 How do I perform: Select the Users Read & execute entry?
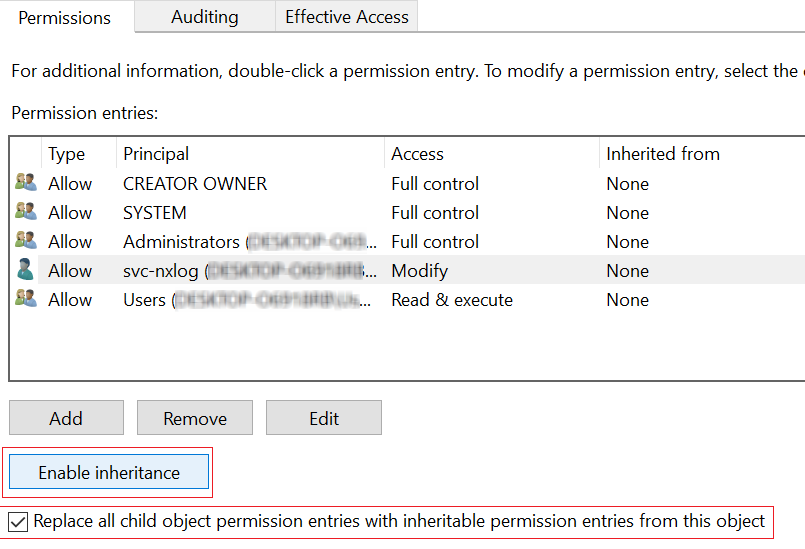(451, 300)
